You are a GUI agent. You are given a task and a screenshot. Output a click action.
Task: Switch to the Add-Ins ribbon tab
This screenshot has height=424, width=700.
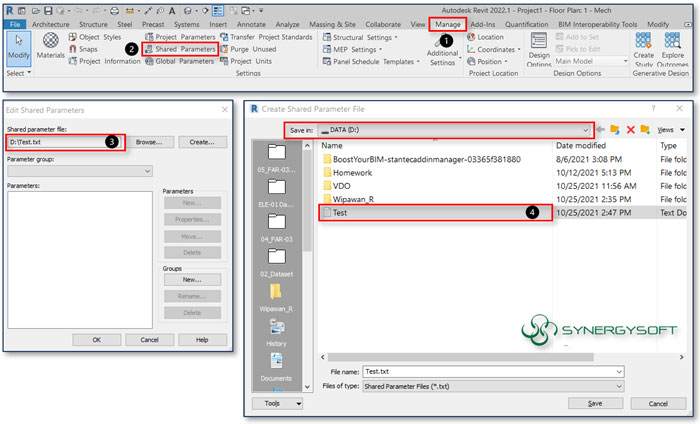483,25
